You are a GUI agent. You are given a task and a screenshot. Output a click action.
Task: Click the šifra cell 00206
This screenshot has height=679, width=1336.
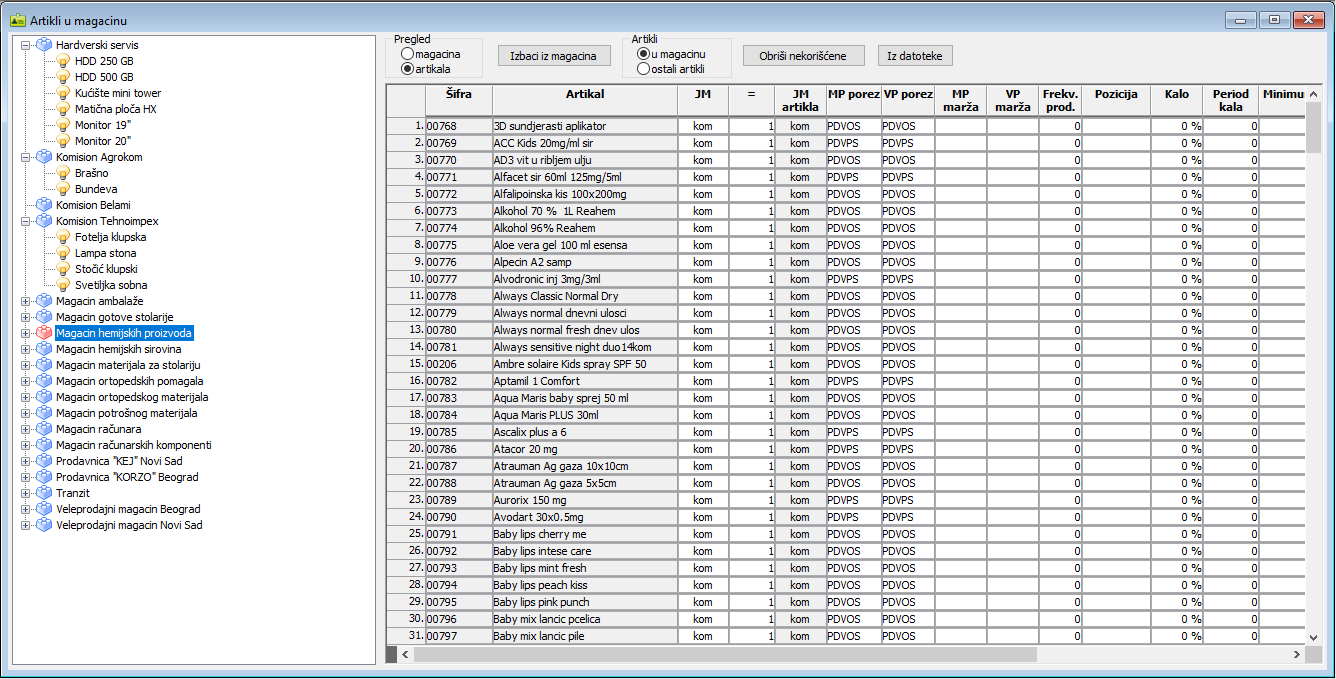459,364
